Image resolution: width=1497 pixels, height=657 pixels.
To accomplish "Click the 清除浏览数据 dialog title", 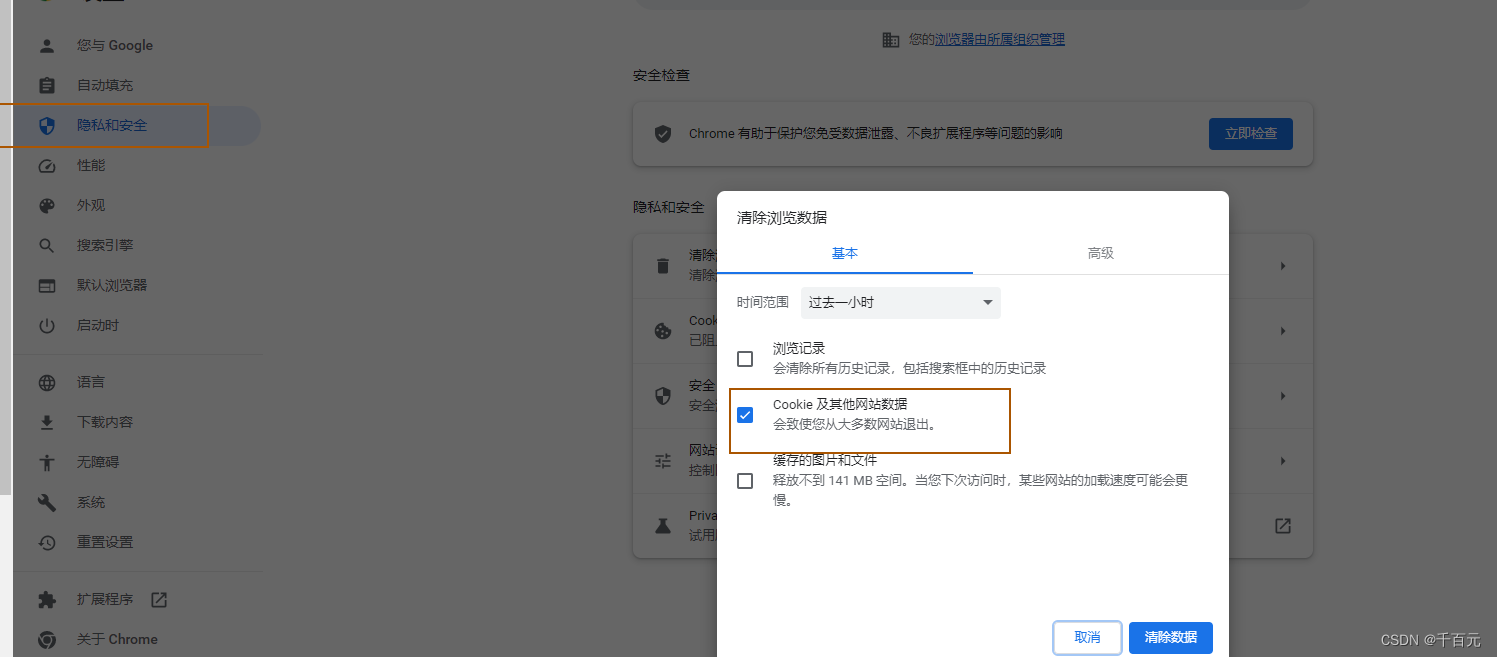I will (782, 217).
